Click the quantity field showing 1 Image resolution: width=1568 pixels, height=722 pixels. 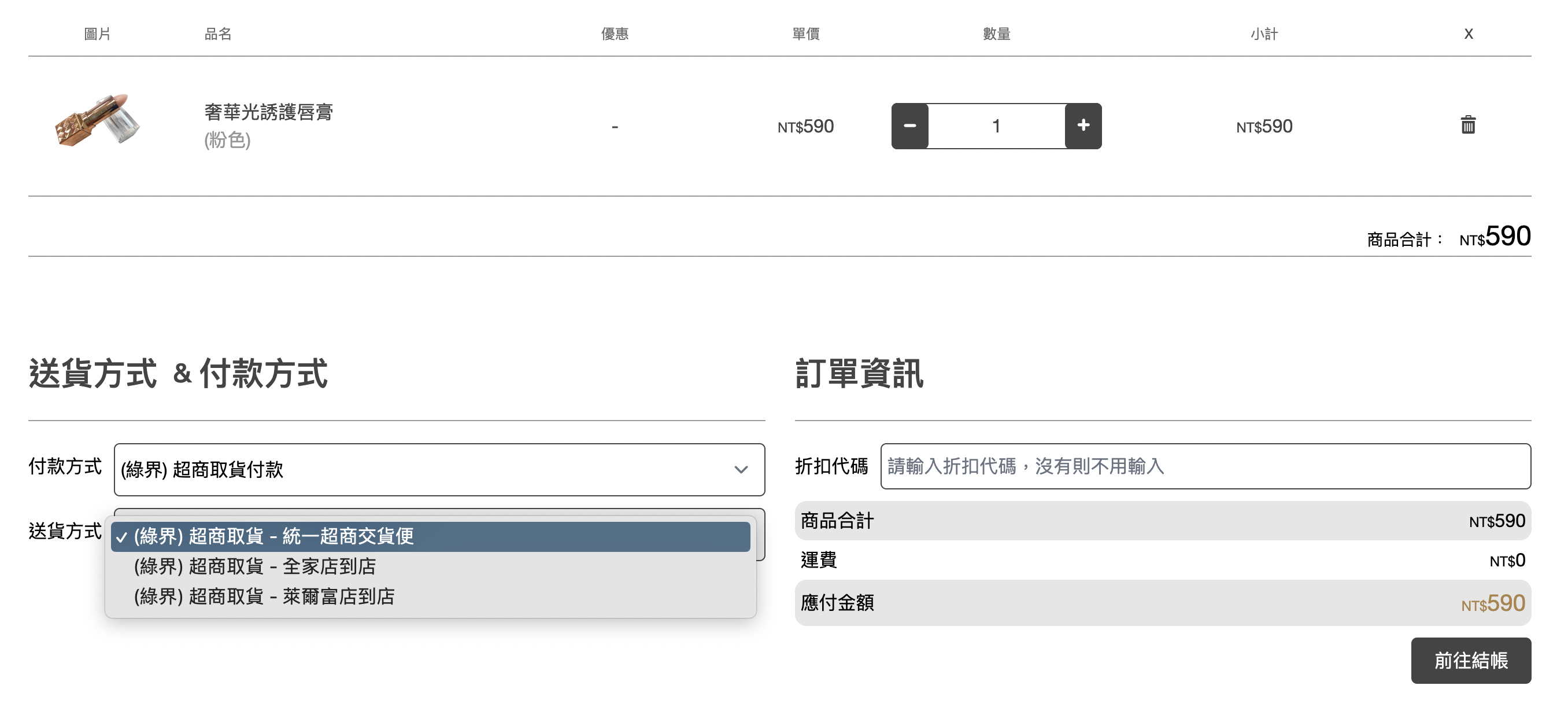[x=996, y=126]
